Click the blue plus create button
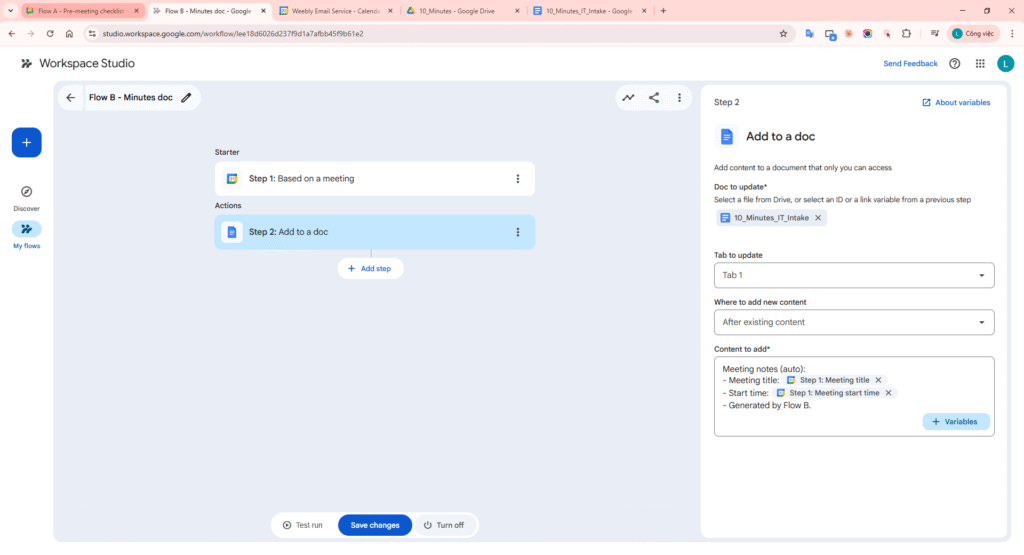 click(26, 142)
